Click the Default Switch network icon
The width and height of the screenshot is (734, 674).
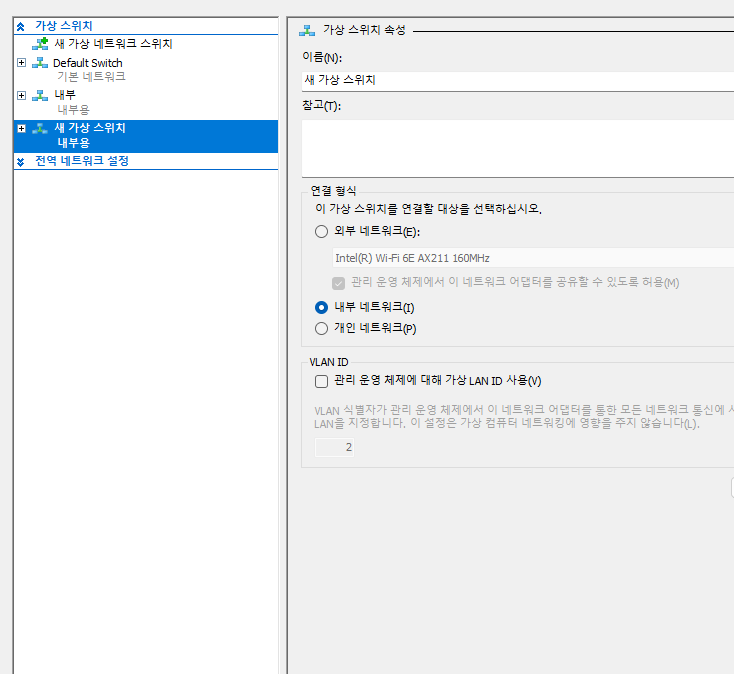point(40,63)
